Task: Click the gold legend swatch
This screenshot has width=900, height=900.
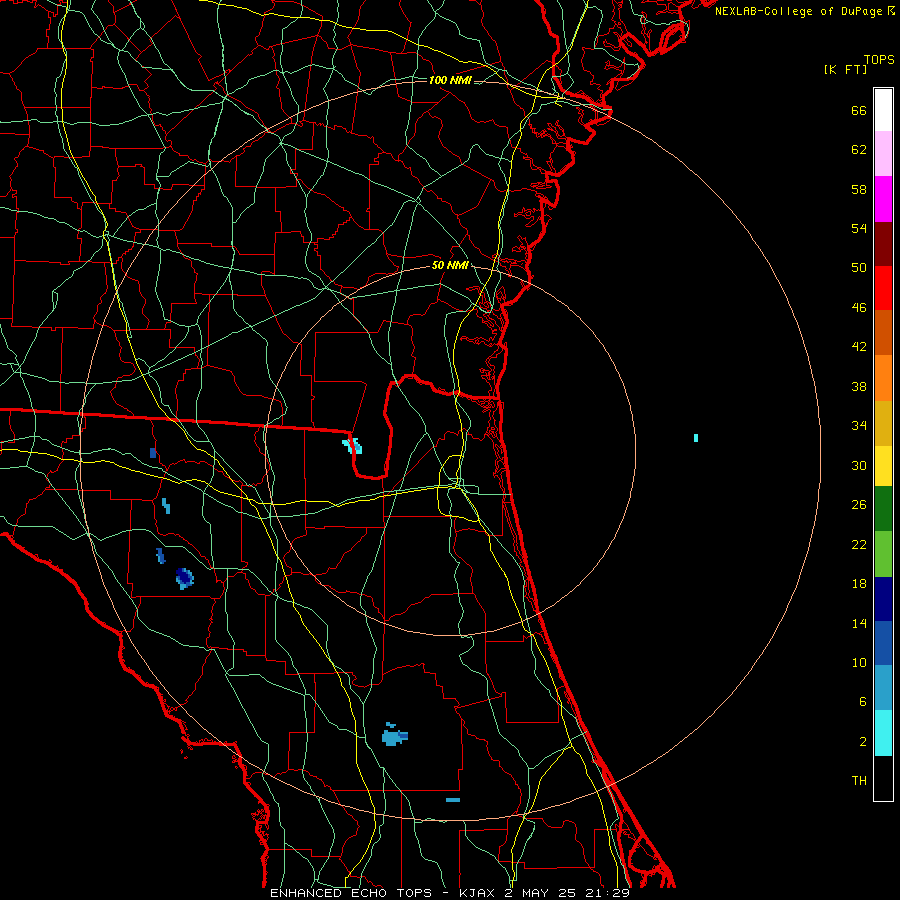Action: tap(883, 423)
